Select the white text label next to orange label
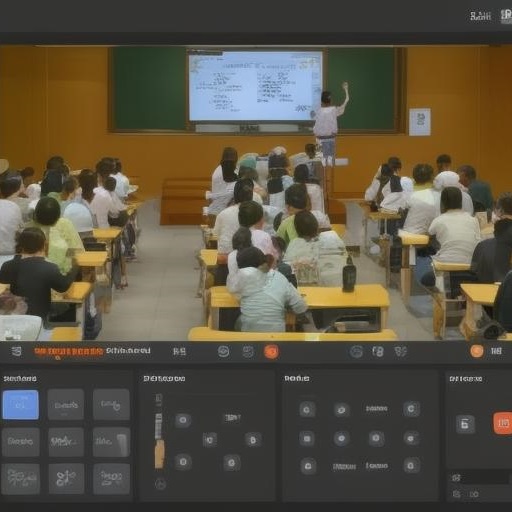 tap(128, 351)
